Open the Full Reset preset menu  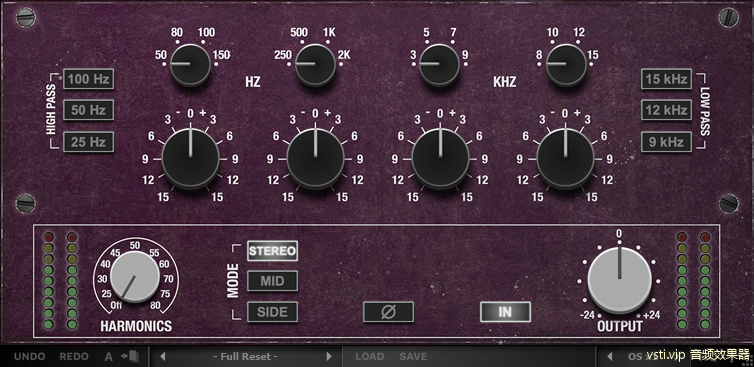coord(246,356)
